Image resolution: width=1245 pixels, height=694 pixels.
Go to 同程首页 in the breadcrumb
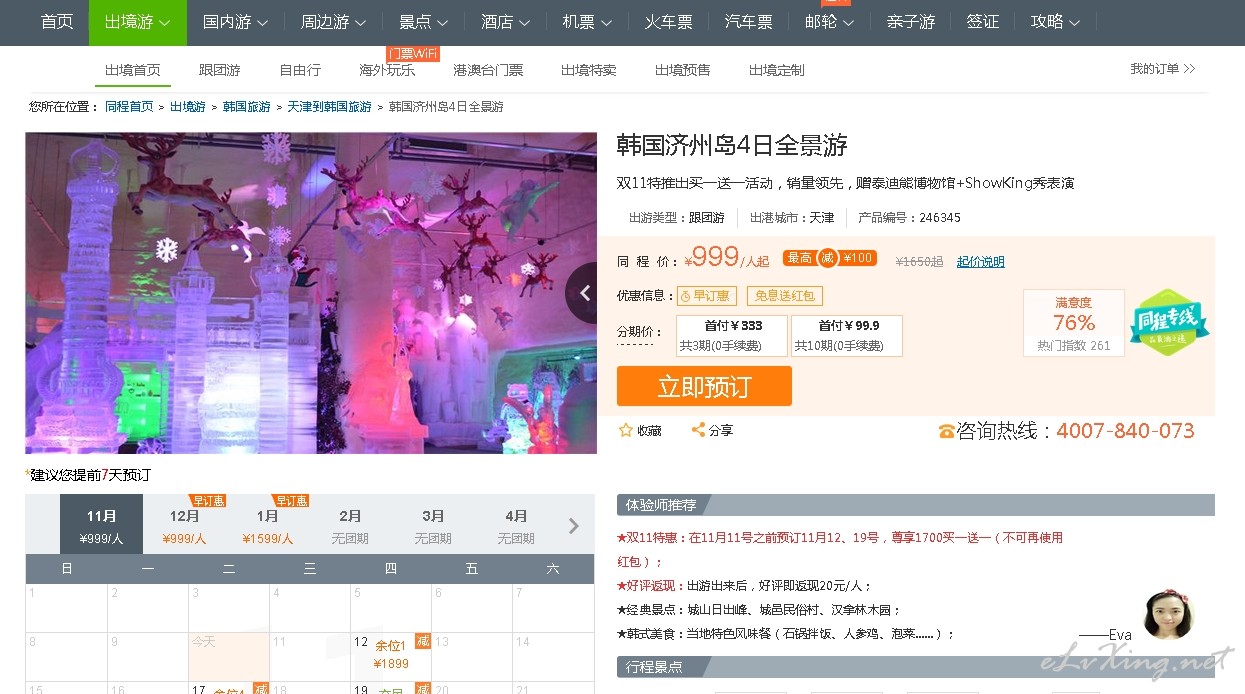129,107
